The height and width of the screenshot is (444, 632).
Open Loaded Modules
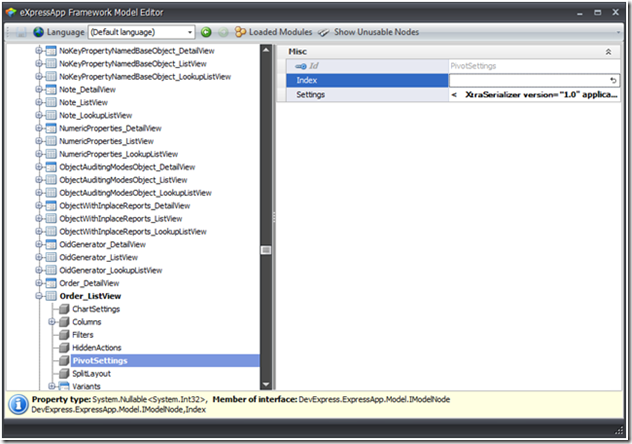[x=274, y=32]
